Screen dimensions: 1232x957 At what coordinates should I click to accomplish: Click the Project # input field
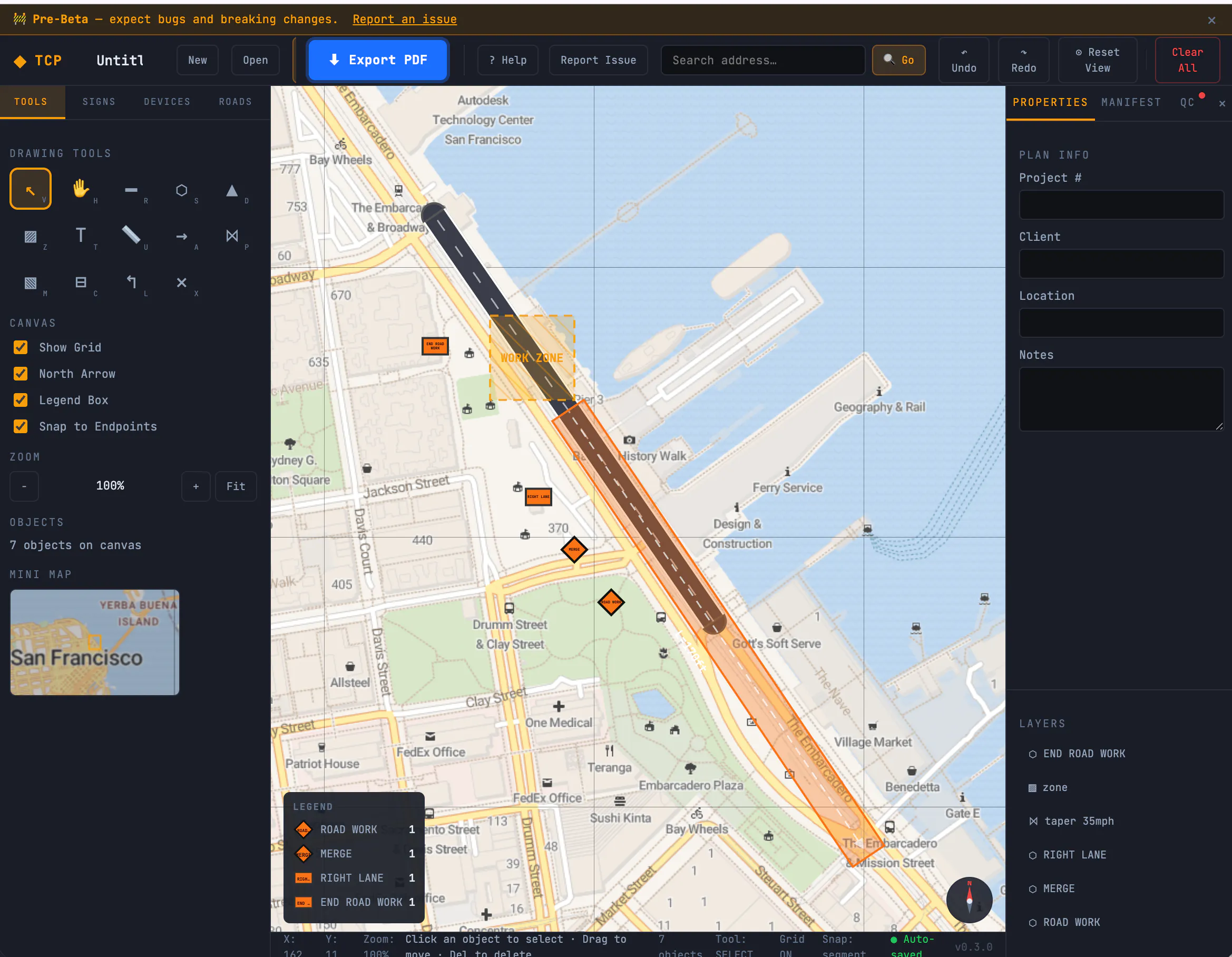tap(1121, 204)
